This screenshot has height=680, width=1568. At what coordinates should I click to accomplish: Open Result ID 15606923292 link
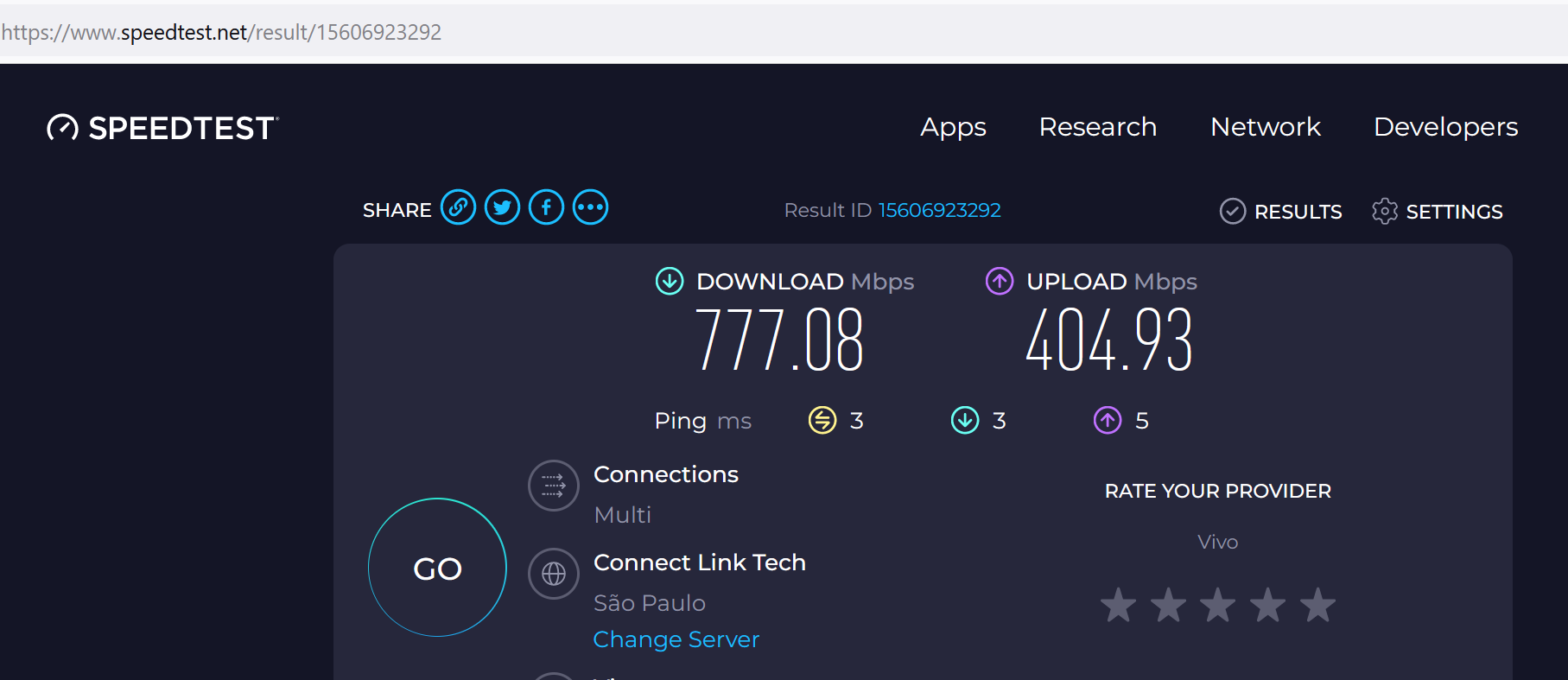click(x=939, y=210)
